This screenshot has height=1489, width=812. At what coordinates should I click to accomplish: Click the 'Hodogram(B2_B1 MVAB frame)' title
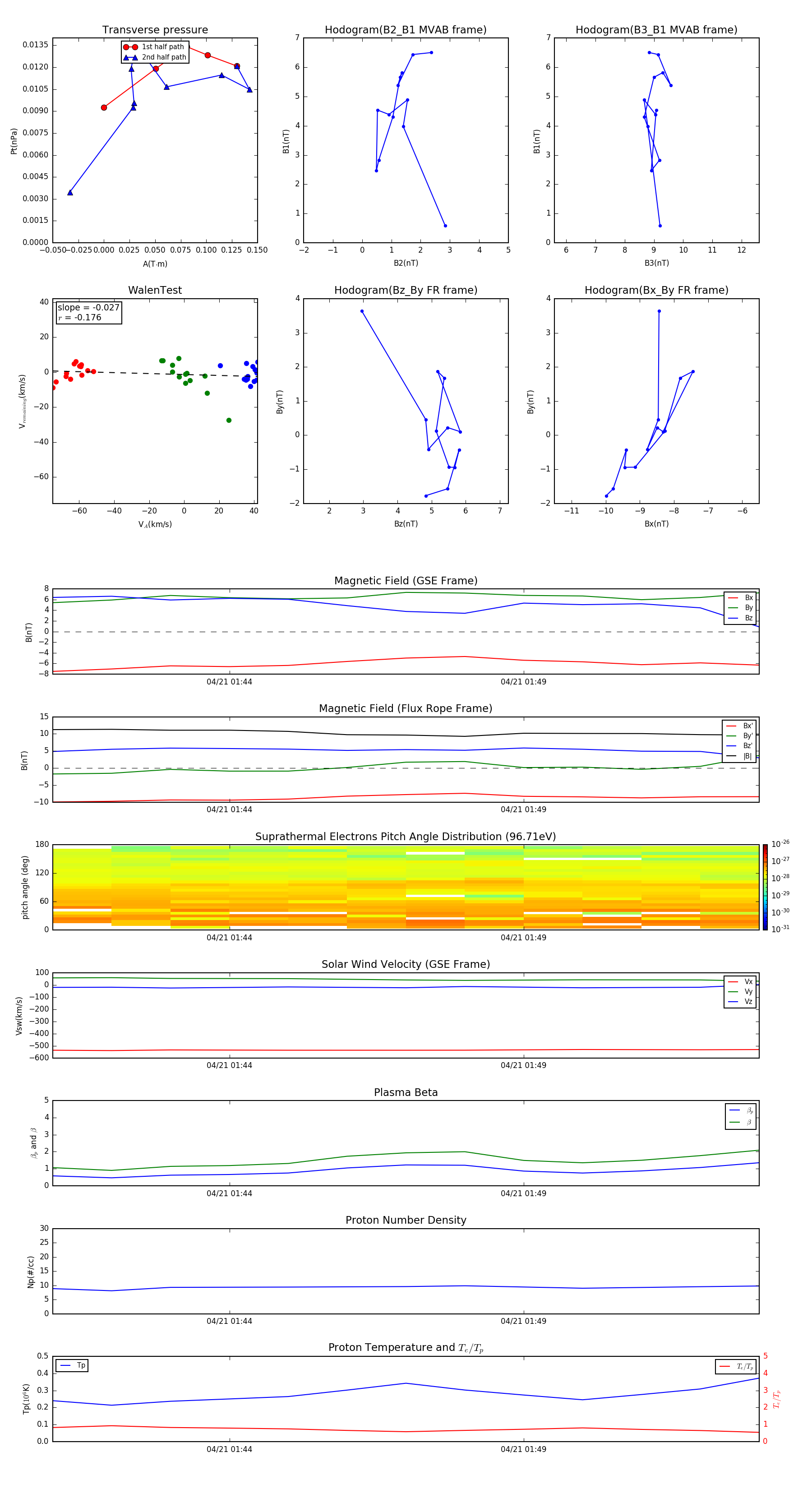coord(406,30)
